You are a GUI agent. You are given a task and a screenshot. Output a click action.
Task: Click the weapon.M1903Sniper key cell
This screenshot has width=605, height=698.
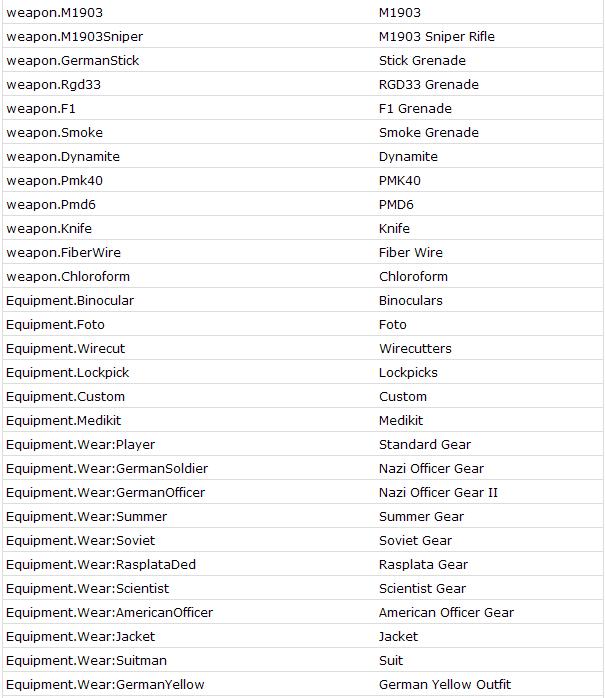pyautogui.click(x=74, y=37)
